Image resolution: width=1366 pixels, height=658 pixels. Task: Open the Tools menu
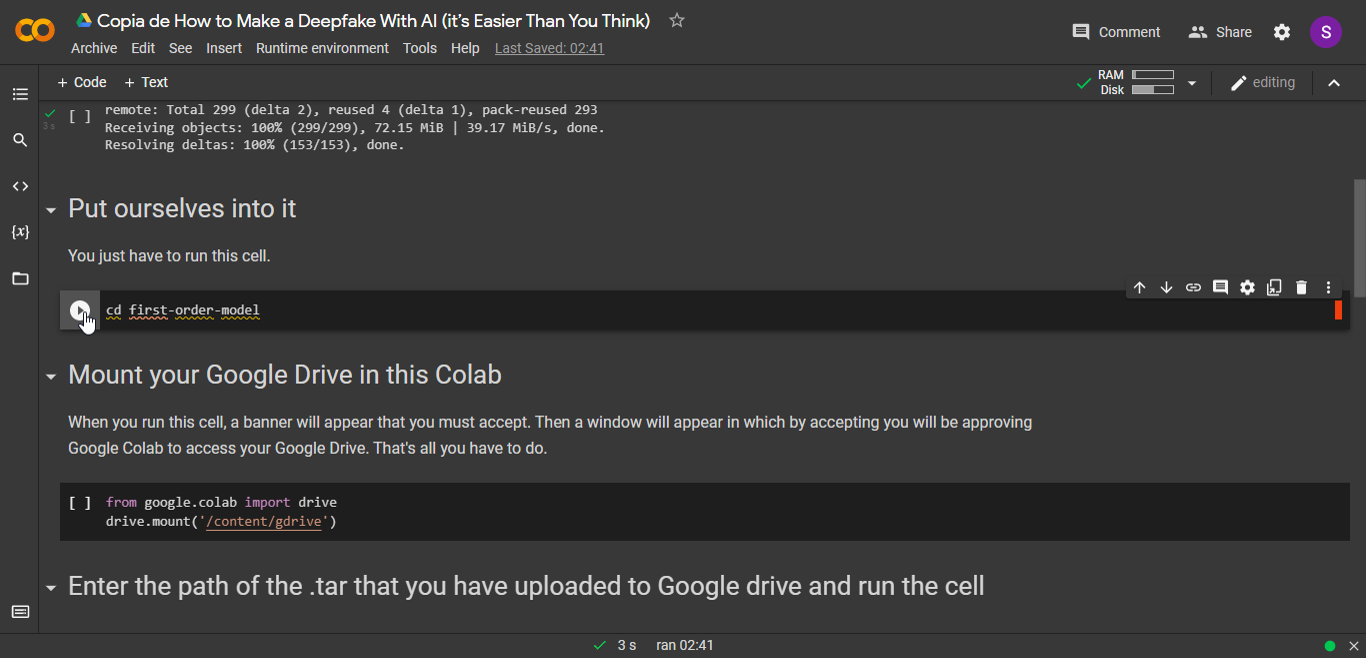pos(420,48)
